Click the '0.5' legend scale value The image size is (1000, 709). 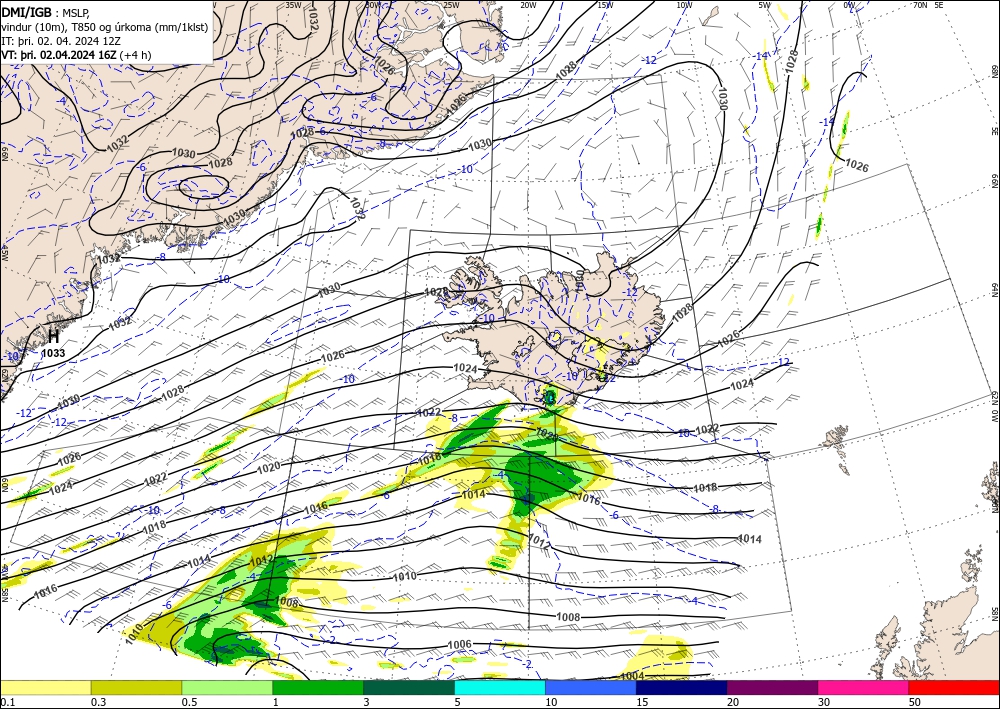(x=189, y=702)
